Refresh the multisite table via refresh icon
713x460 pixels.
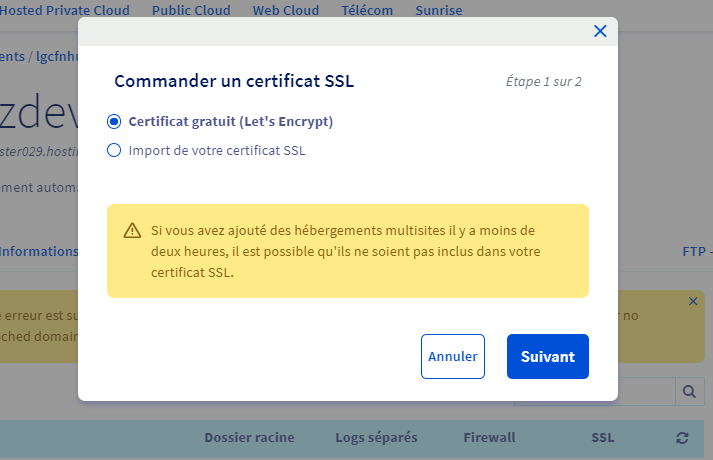coord(683,438)
